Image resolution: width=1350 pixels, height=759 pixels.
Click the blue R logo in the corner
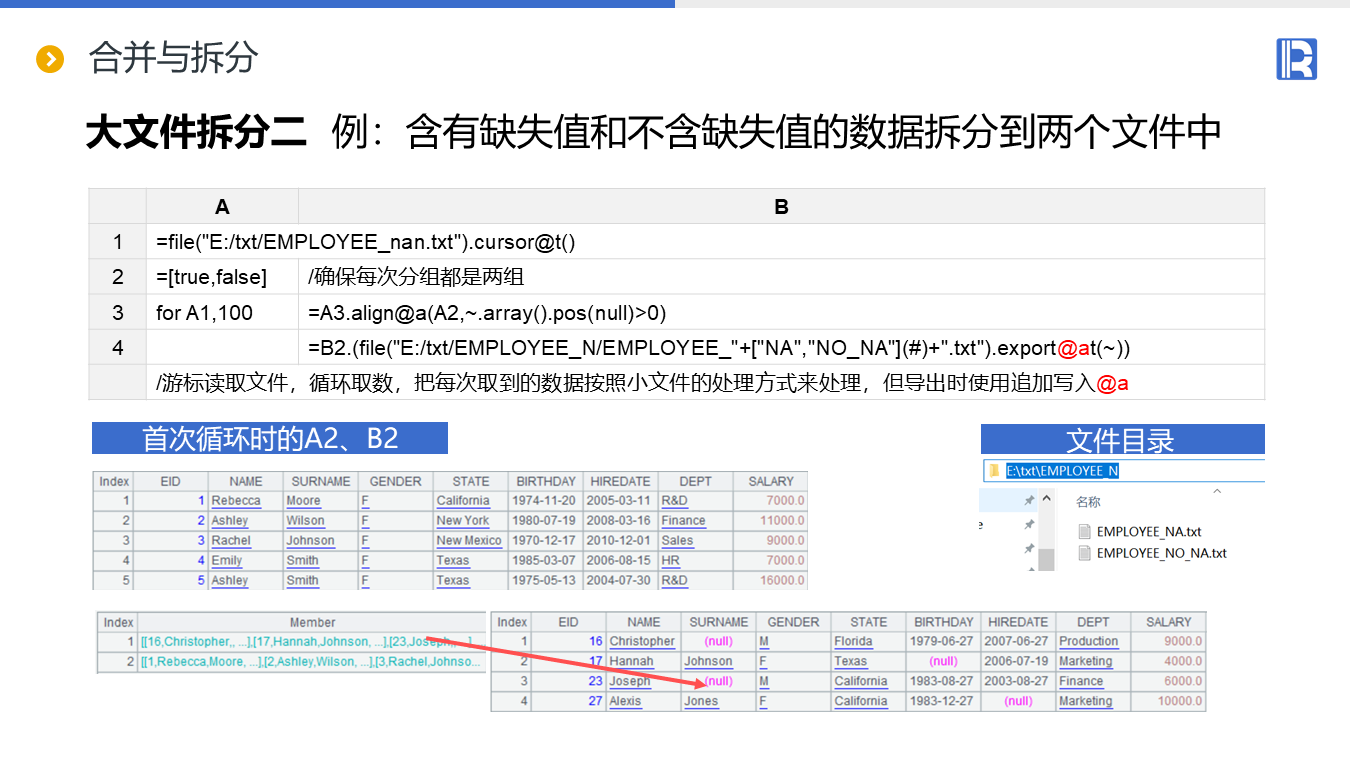pos(1296,59)
